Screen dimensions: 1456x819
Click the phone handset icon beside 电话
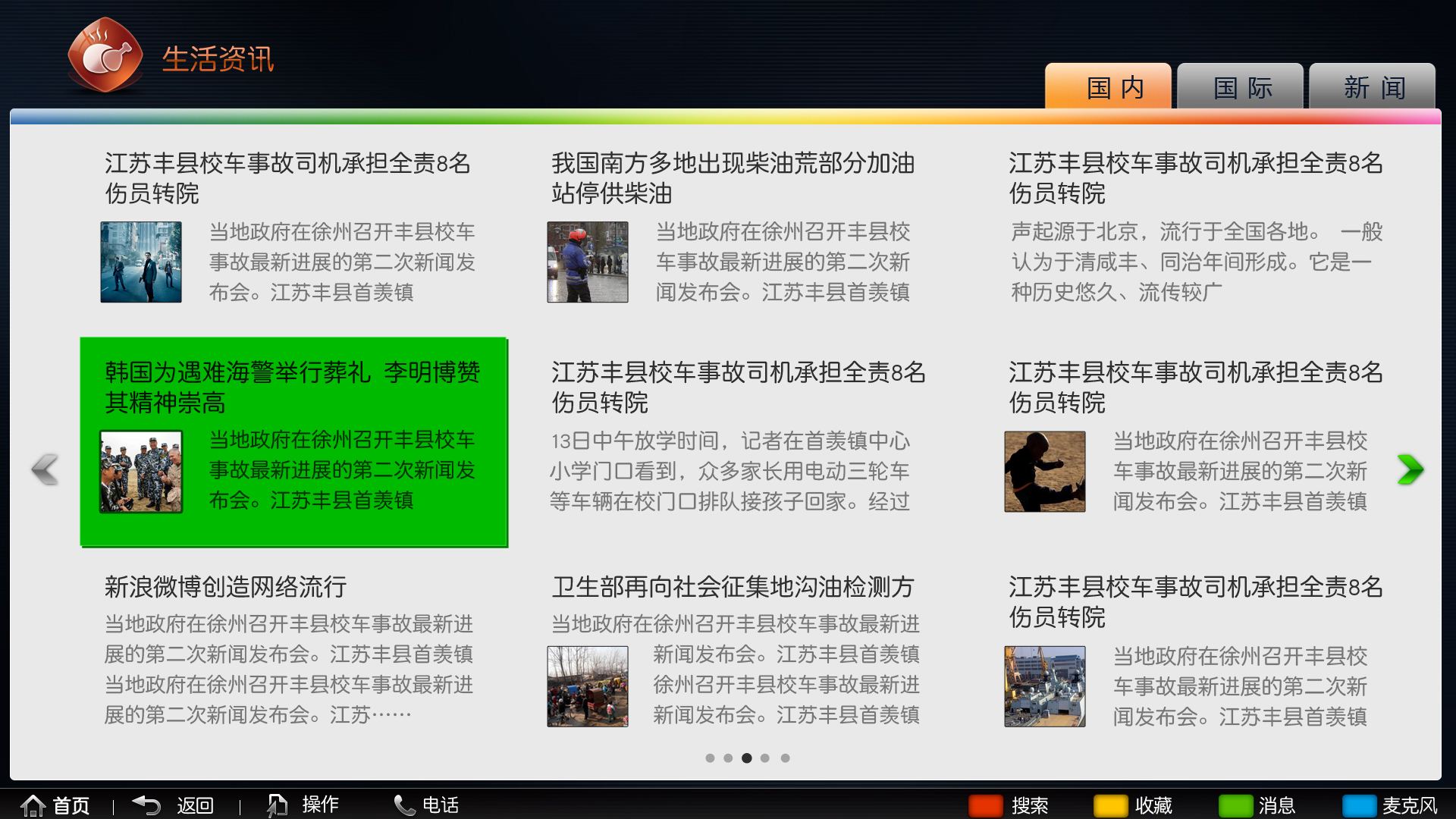404,805
